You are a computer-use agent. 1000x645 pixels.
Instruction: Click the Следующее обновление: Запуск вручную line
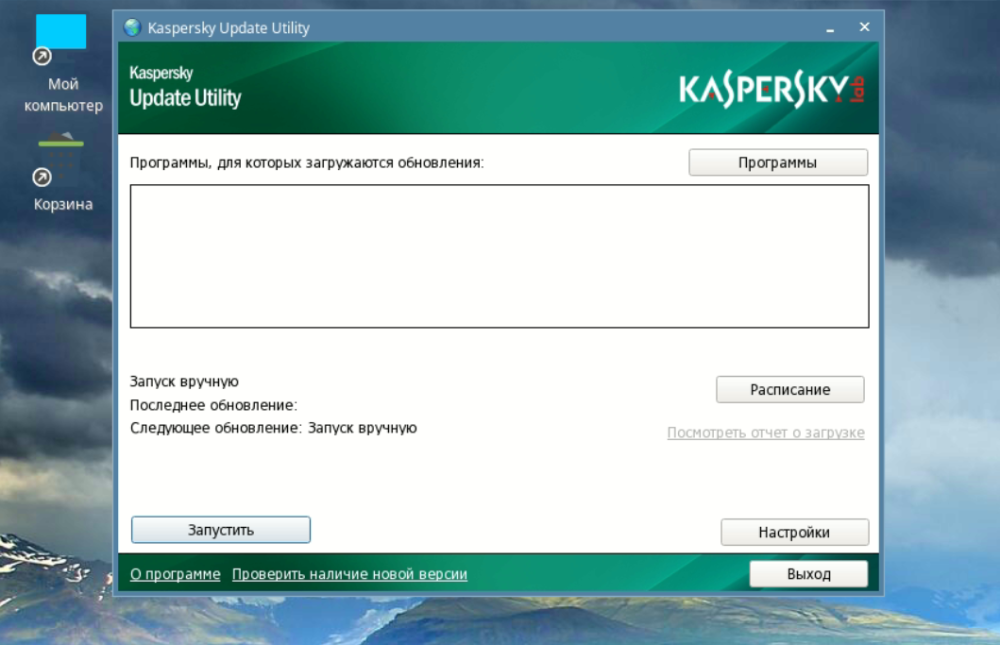tap(274, 428)
